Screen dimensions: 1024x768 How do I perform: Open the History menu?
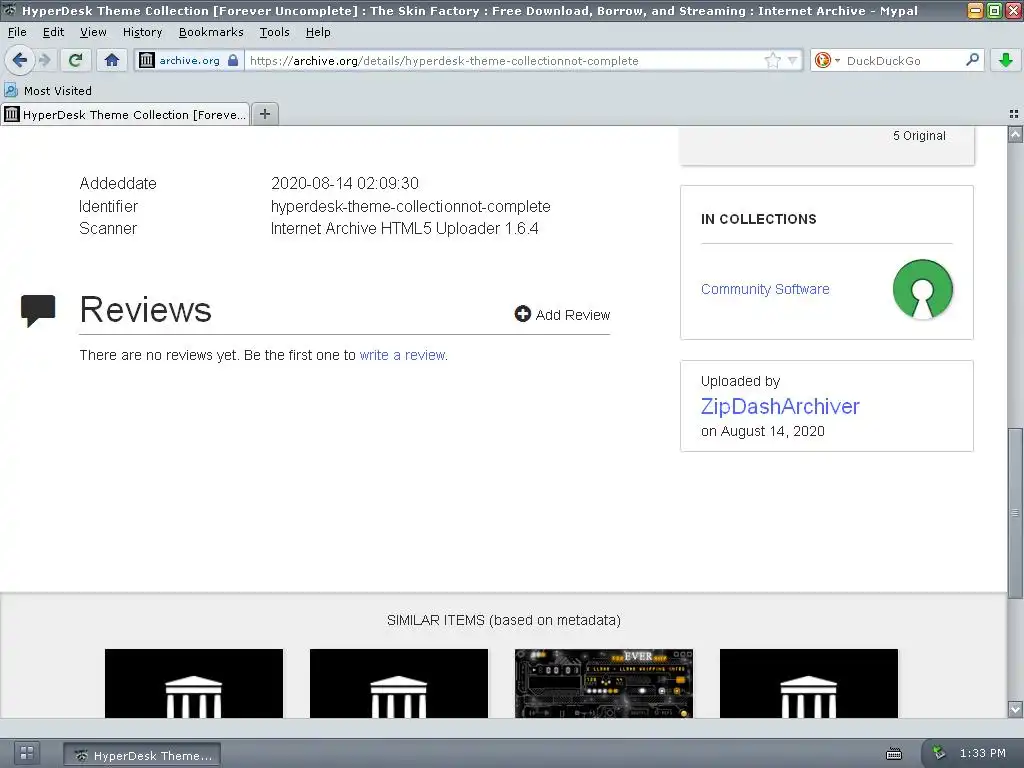(142, 32)
